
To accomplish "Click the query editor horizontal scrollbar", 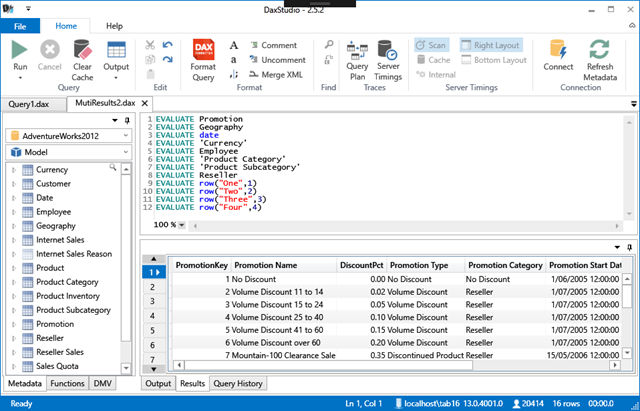I will [x=406, y=226].
